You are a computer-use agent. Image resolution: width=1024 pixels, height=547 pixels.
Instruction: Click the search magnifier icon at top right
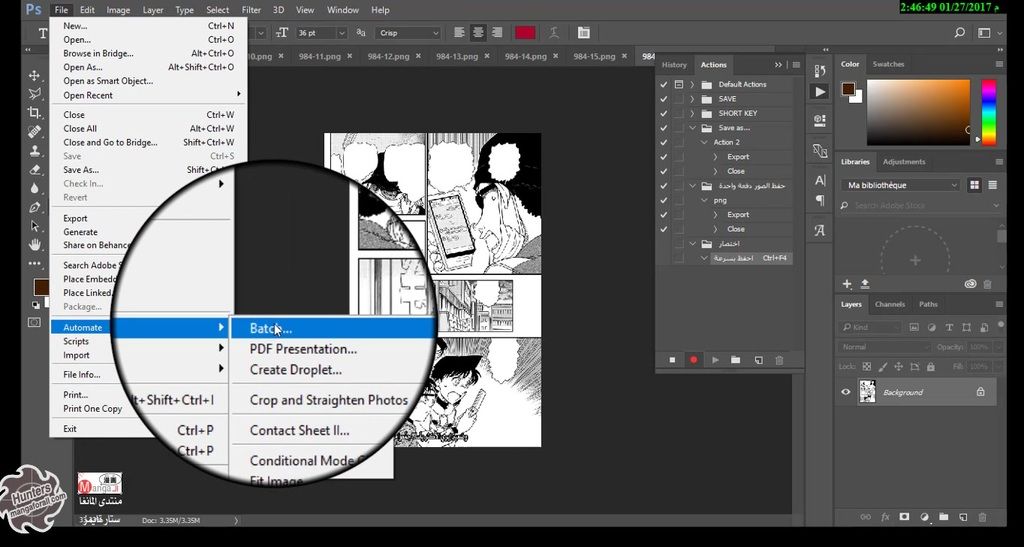959,33
